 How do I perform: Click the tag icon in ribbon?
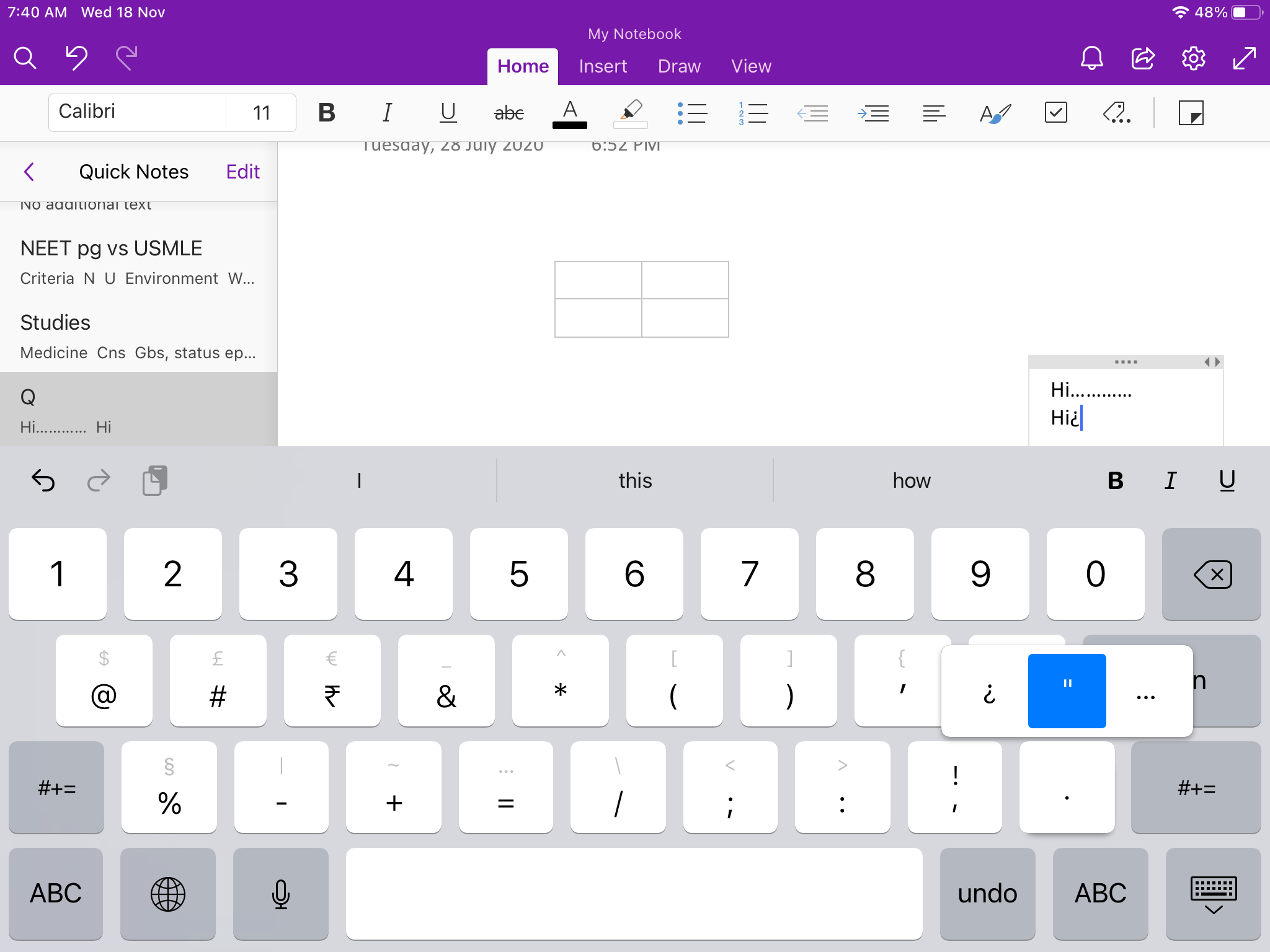pyautogui.click(x=1116, y=113)
